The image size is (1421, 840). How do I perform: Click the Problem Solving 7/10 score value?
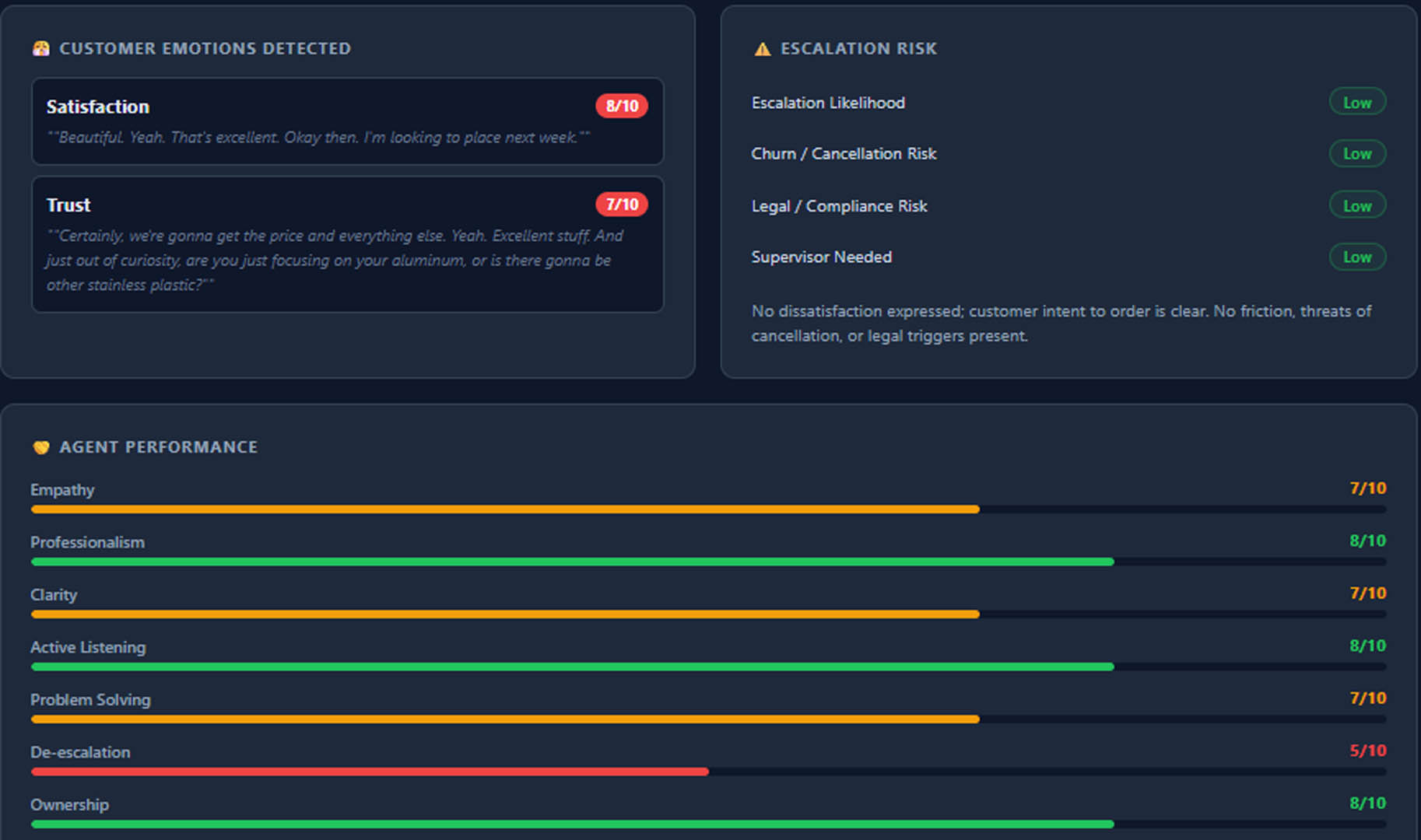tap(1367, 698)
